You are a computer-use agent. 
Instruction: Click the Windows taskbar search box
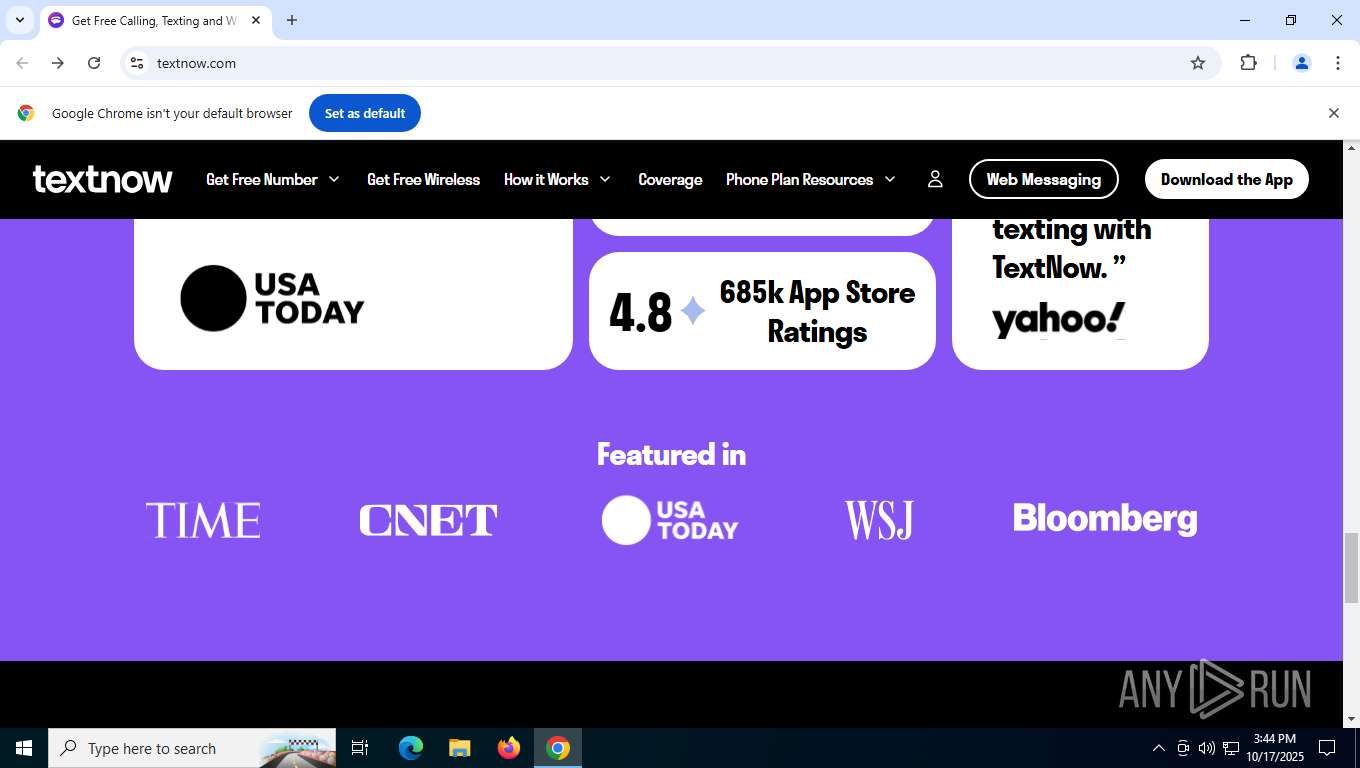coord(192,748)
